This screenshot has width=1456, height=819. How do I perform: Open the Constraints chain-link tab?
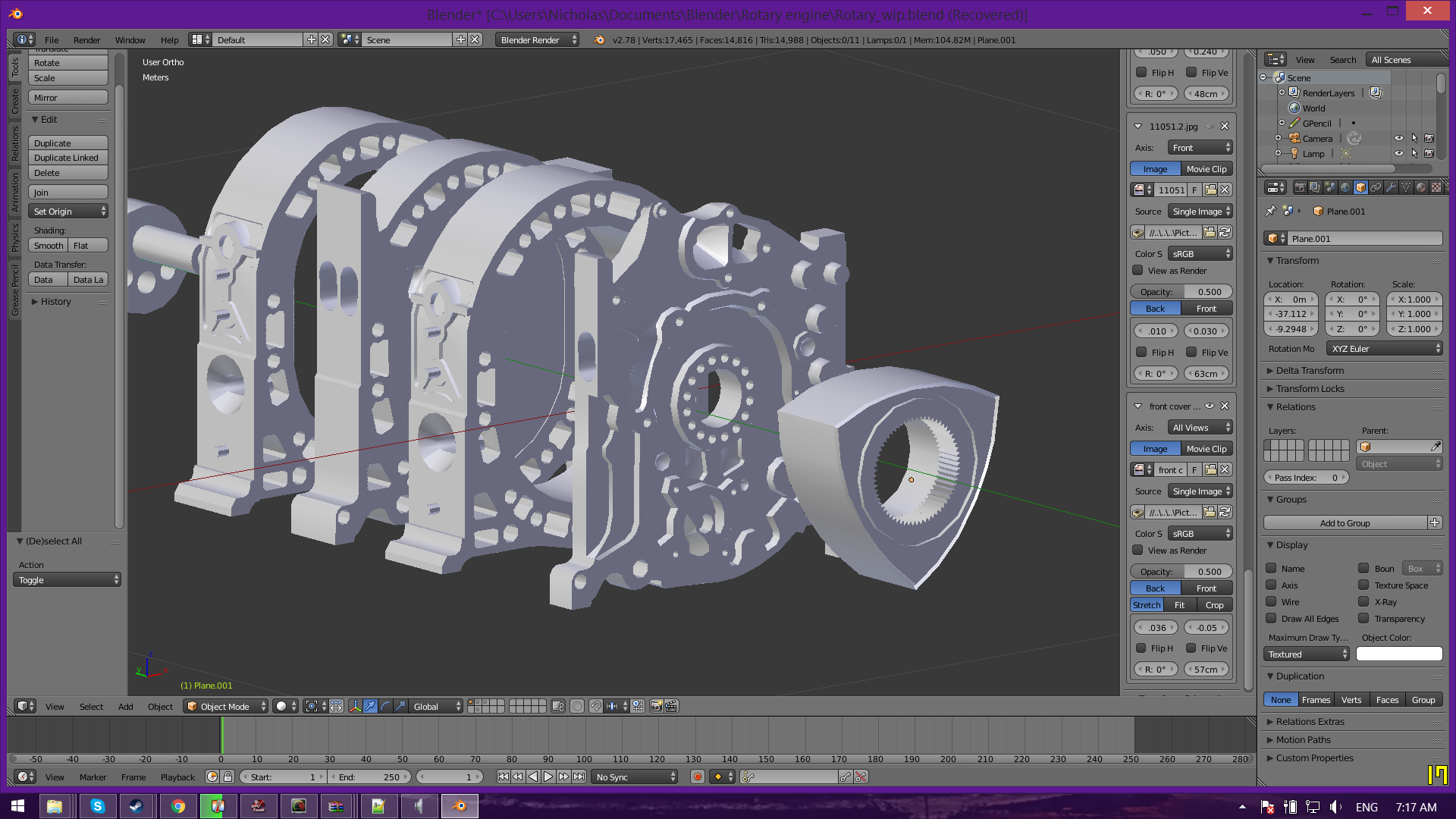1376,187
